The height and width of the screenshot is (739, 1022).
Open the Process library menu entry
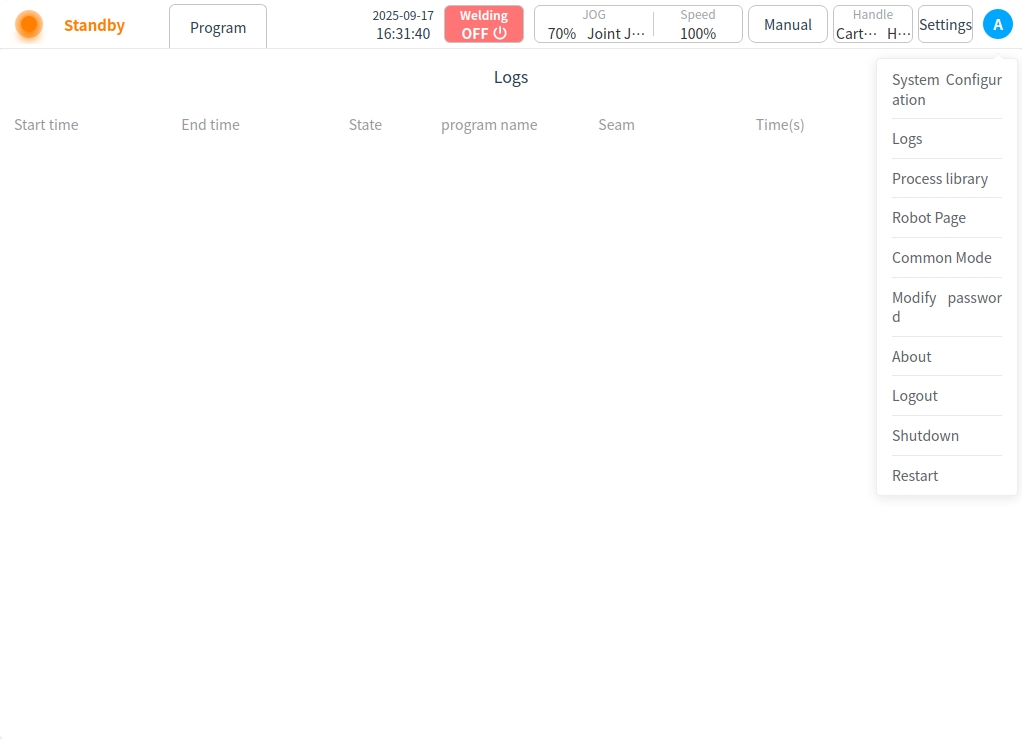pyautogui.click(x=940, y=179)
